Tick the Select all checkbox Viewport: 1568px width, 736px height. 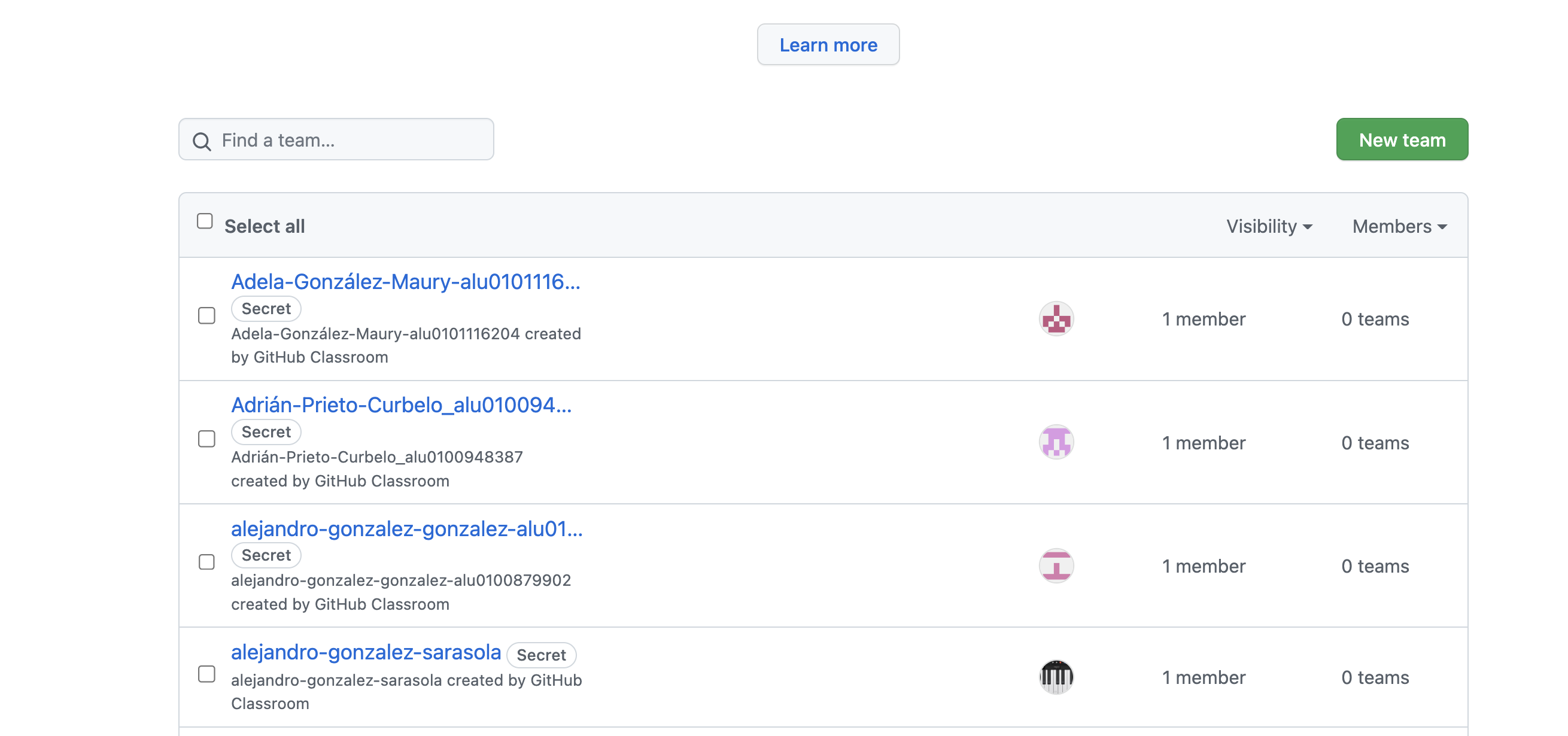[205, 221]
